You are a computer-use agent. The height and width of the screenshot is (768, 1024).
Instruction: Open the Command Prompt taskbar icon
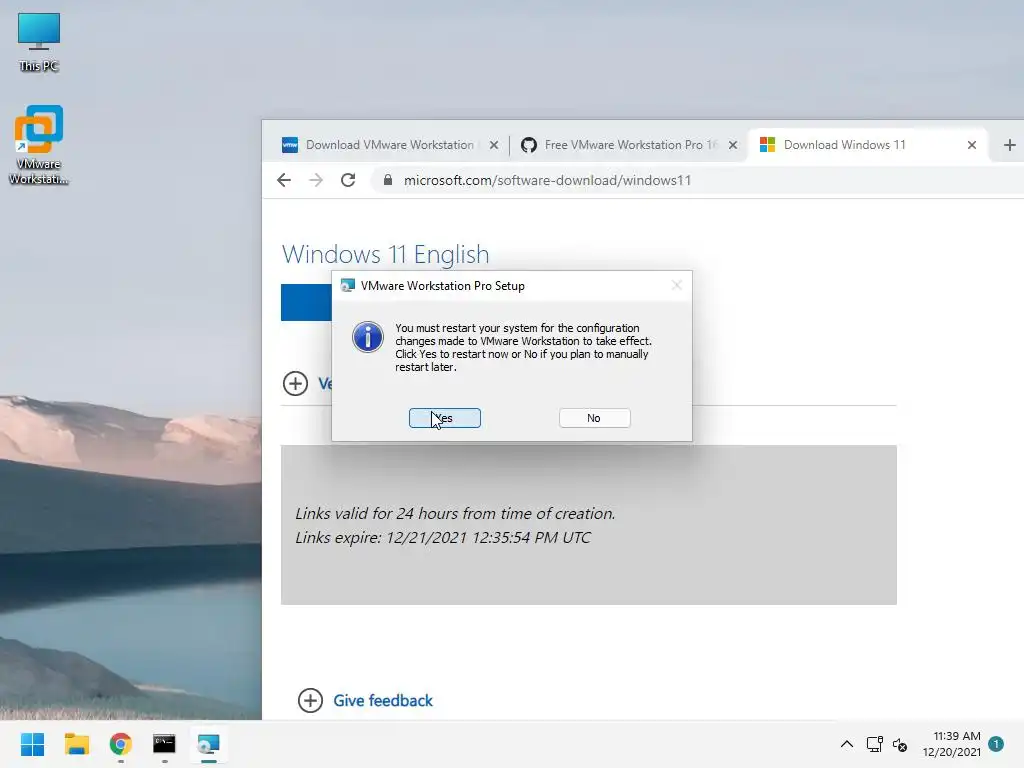(x=165, y=744)
